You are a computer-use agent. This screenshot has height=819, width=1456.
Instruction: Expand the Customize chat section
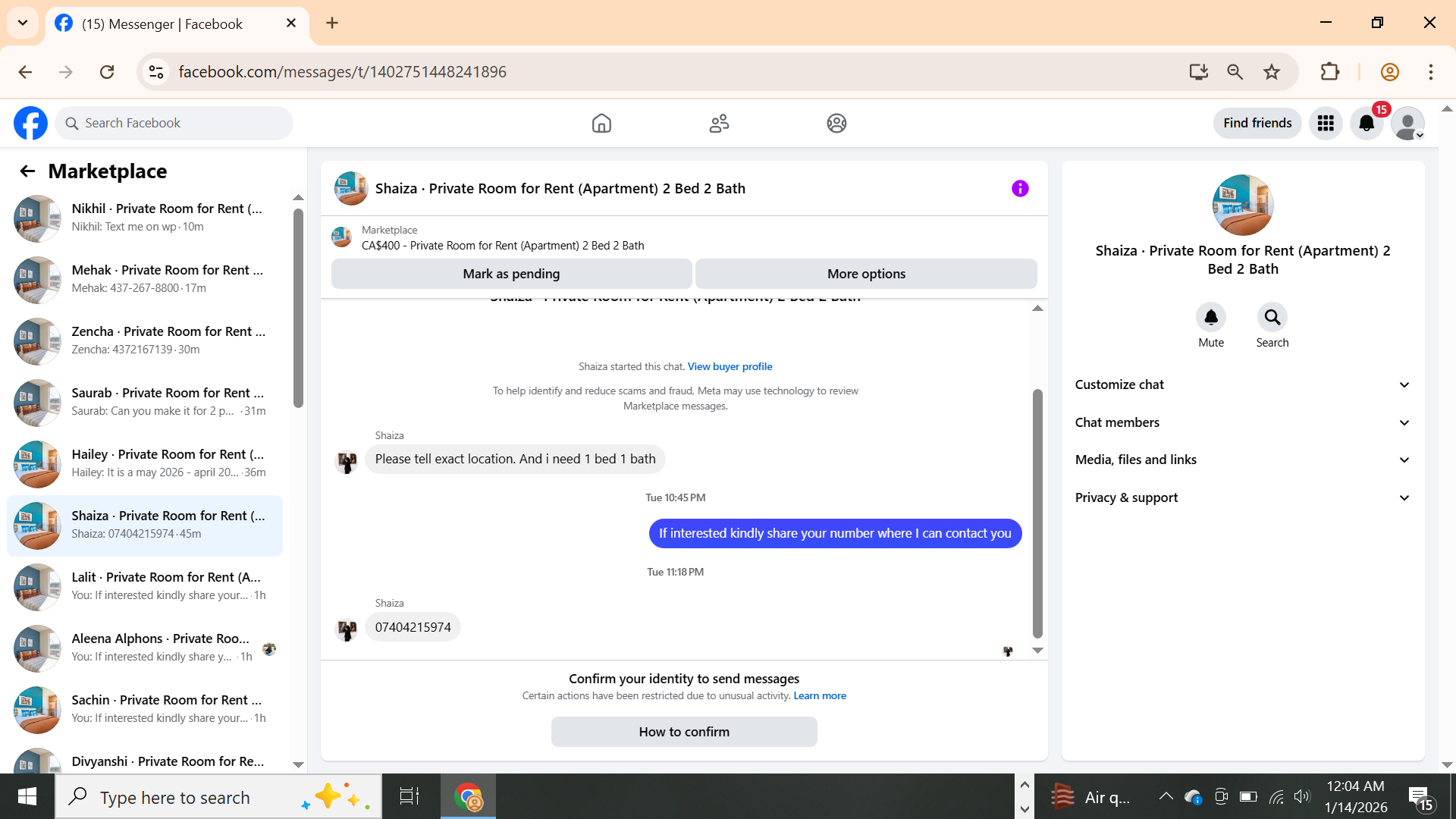coord(1242,384)
